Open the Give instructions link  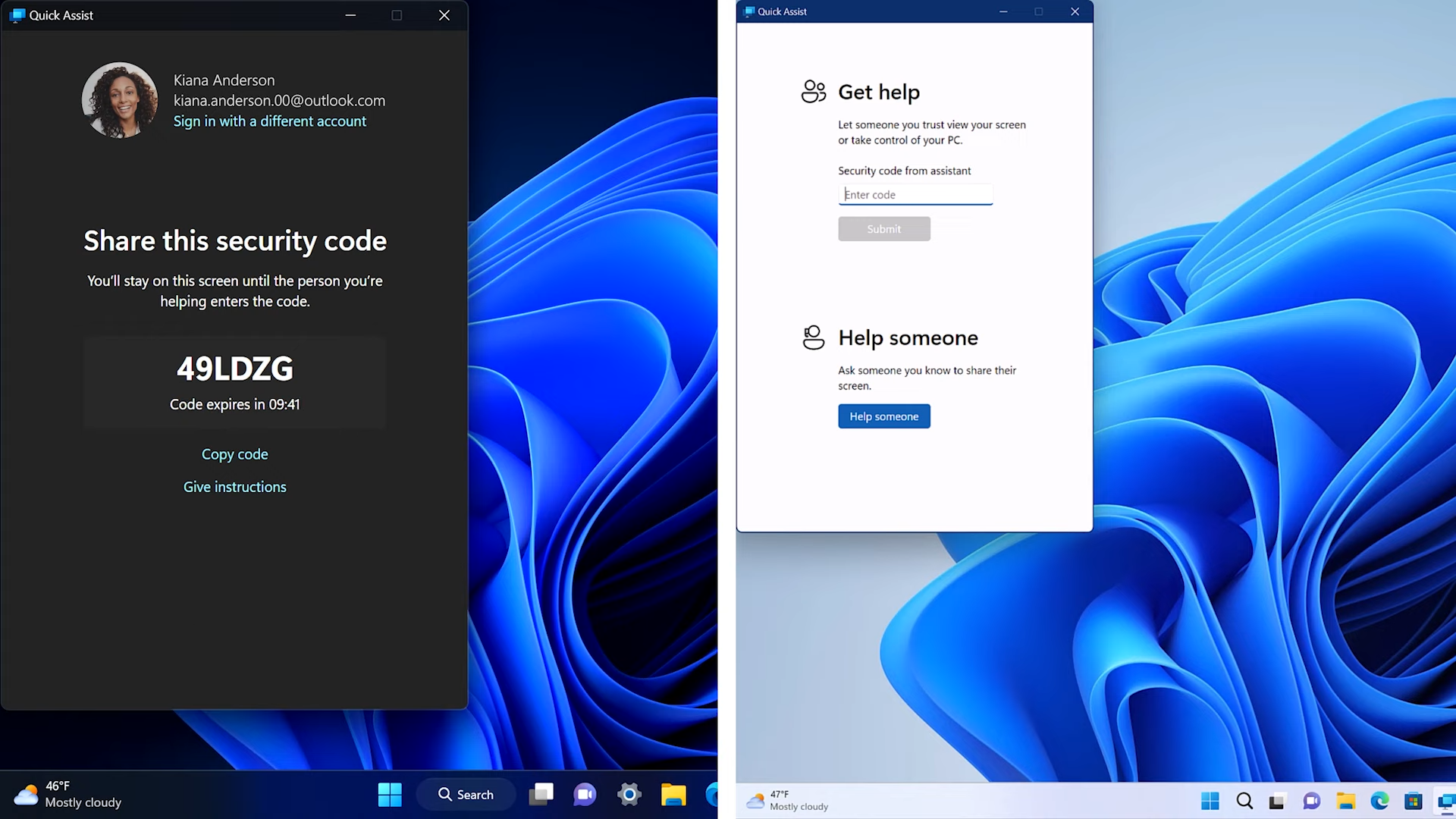(x=234, y=487)
